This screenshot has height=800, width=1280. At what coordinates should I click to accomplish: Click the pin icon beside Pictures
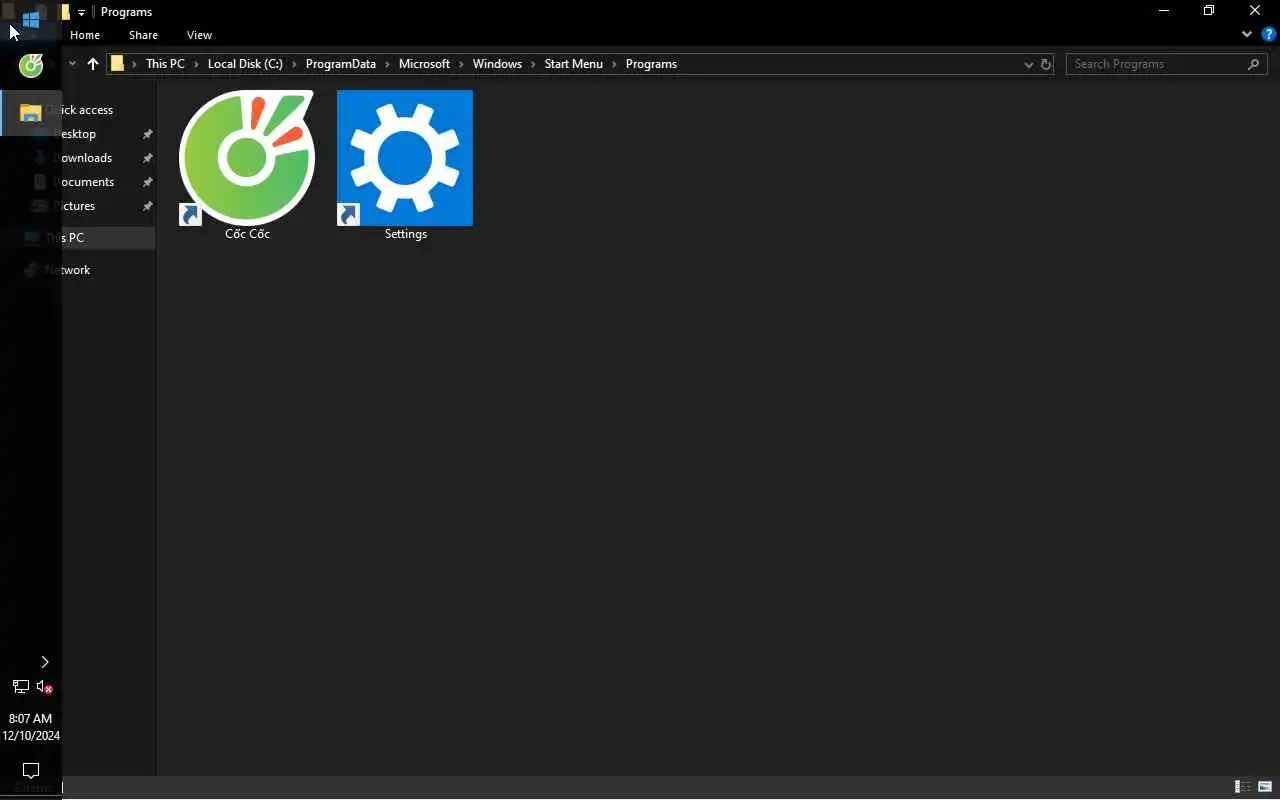point(148,206)
